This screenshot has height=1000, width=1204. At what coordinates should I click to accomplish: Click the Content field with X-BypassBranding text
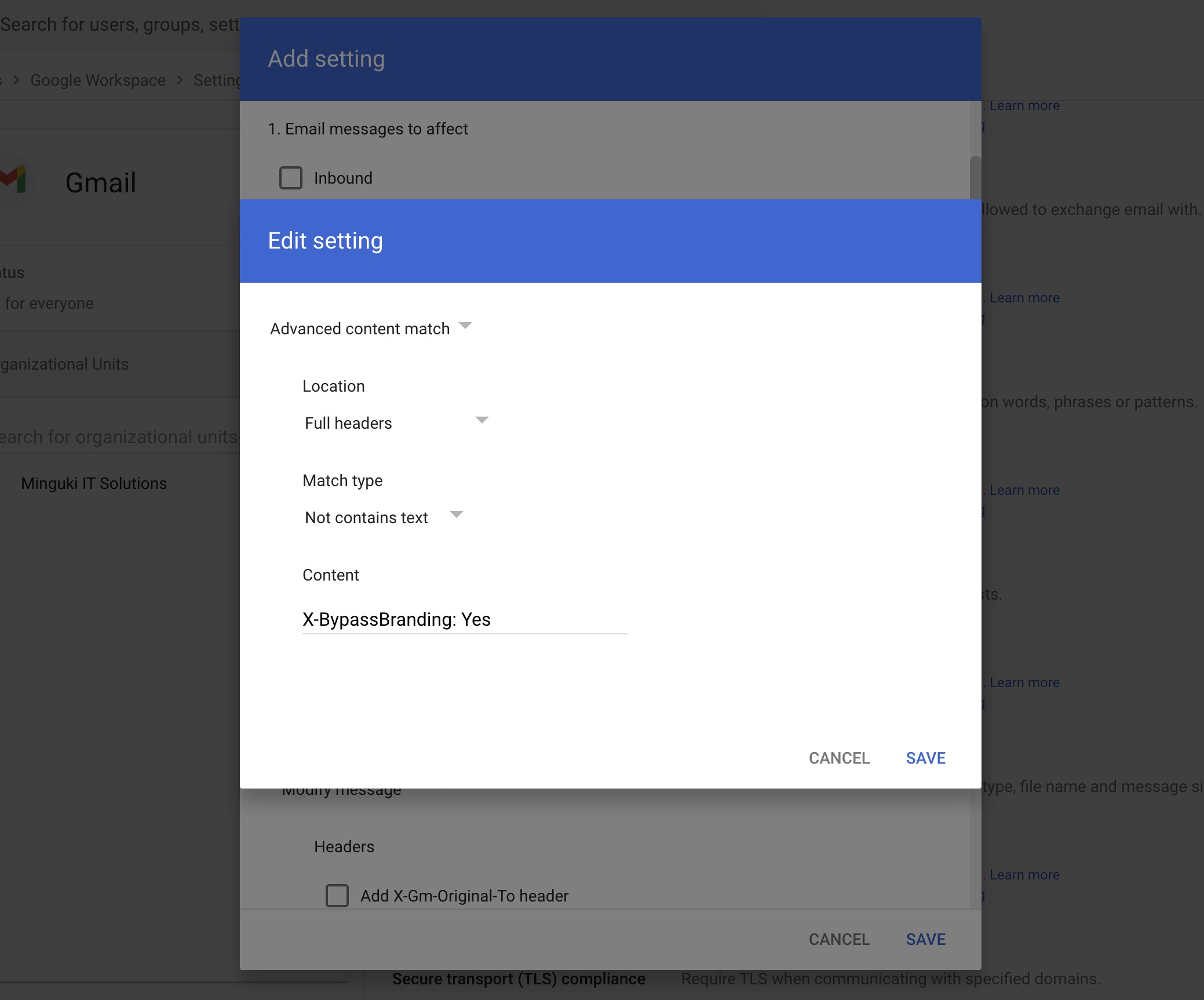(x=465, y=619)
